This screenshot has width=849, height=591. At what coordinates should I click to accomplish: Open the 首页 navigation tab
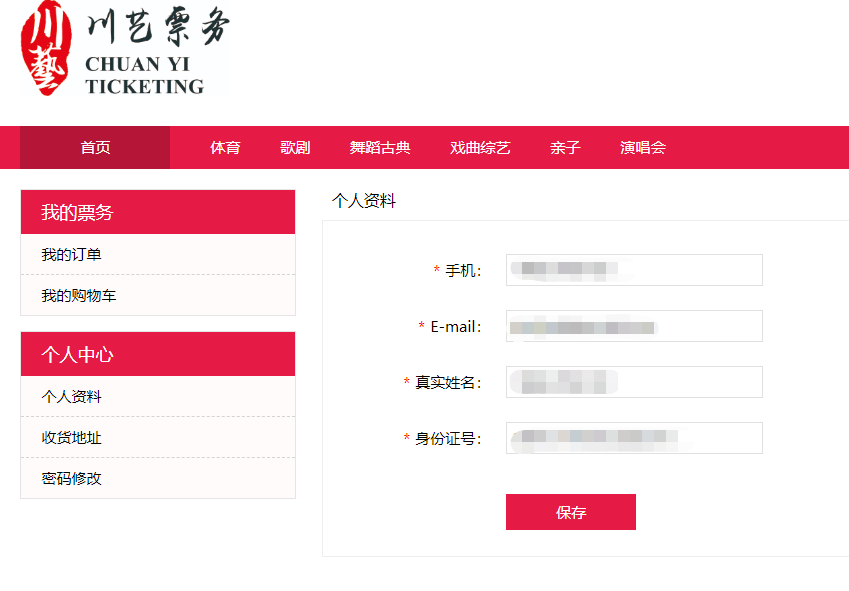coord(95,147)
